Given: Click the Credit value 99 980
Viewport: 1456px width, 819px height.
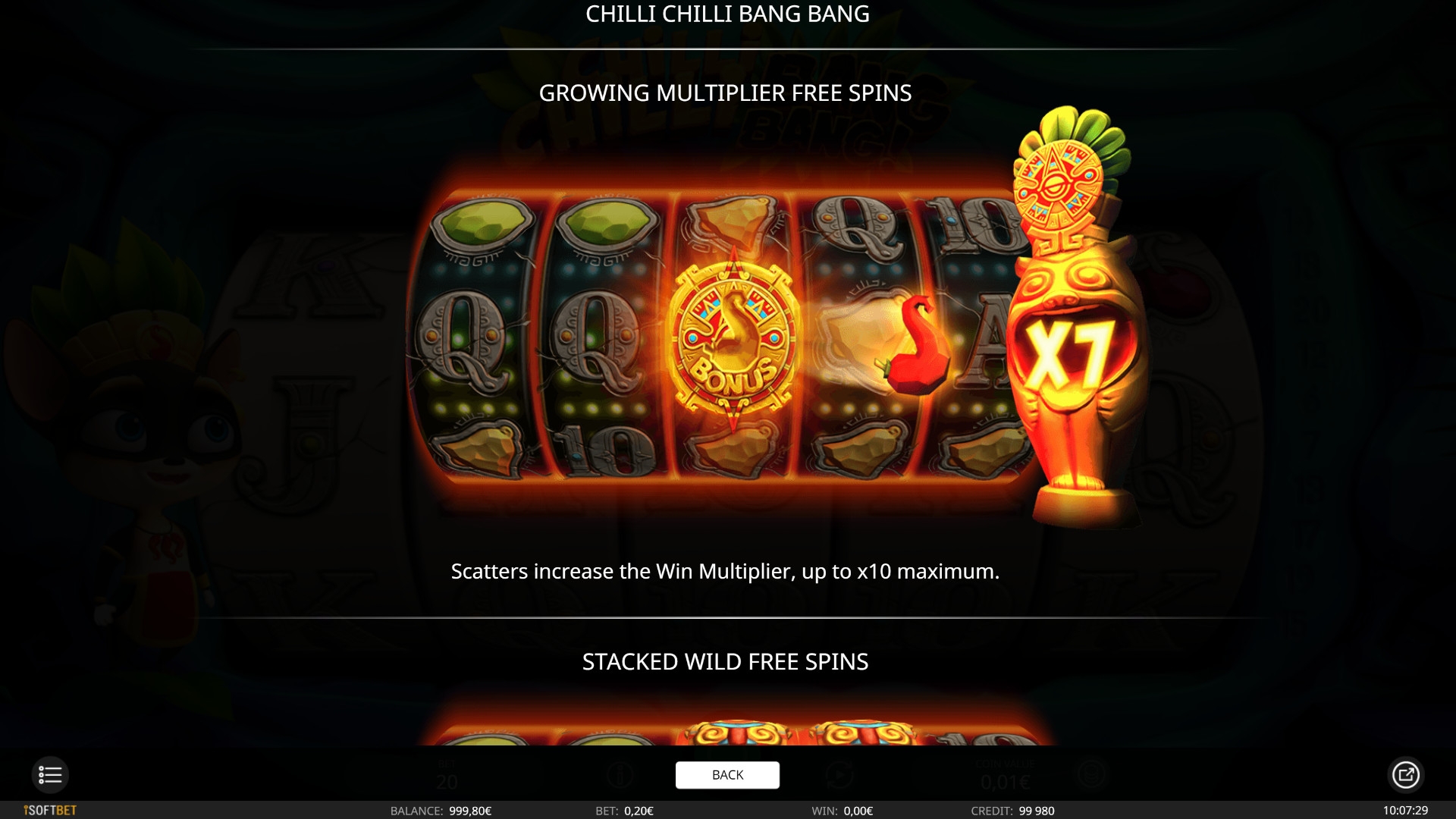Looking at the screenshot, I should pos(1037,811).
